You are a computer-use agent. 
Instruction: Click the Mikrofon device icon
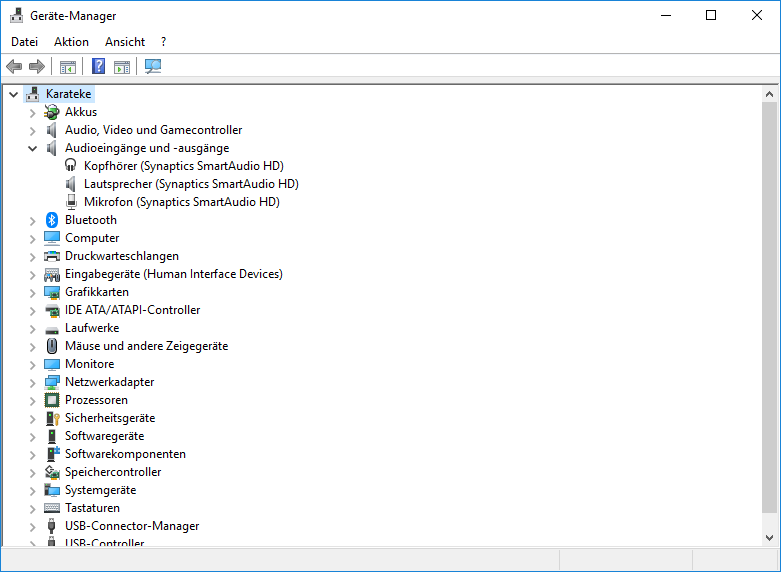71,202
